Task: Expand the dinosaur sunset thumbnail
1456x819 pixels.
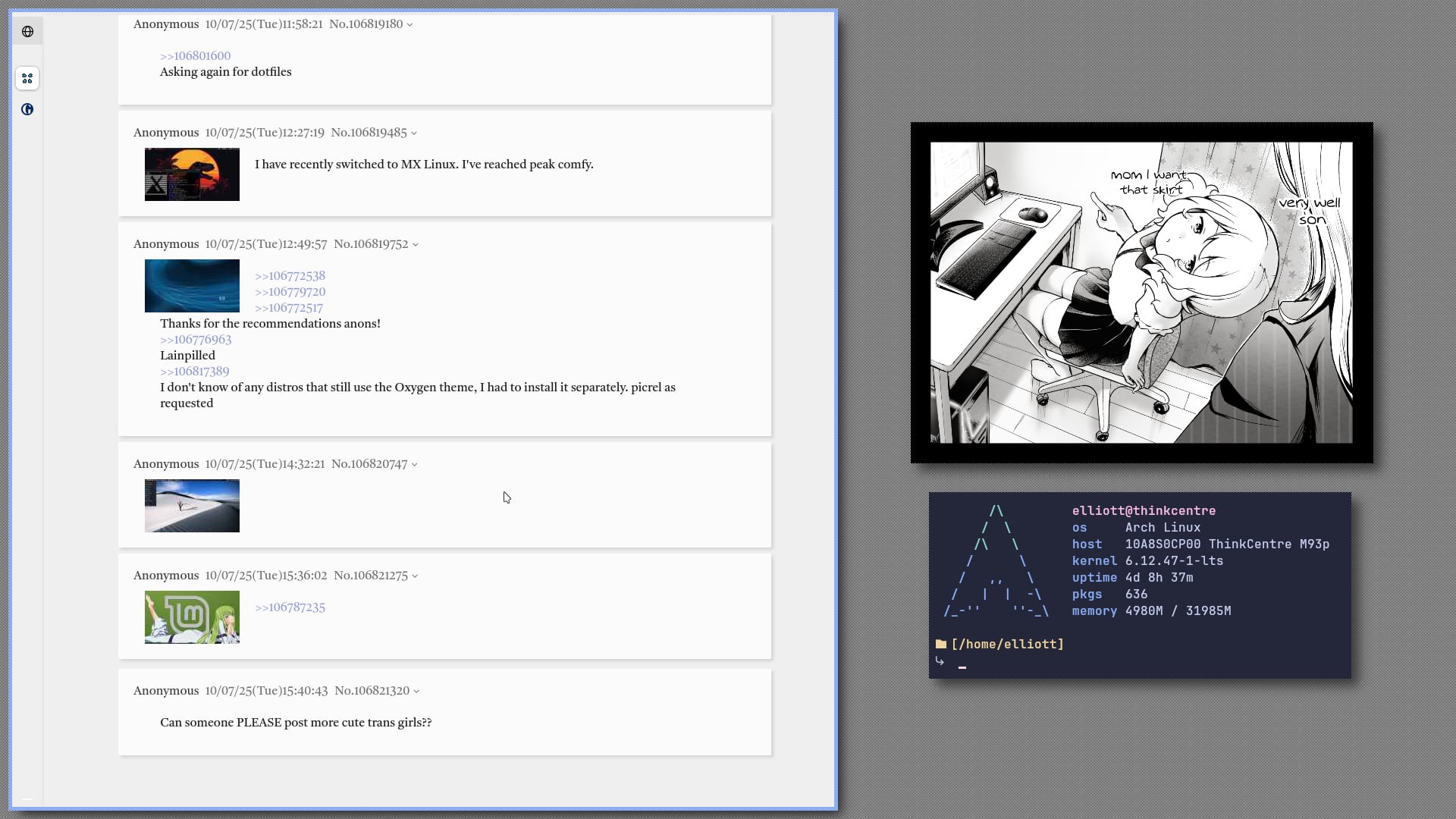Action: [x=192, y=174]
